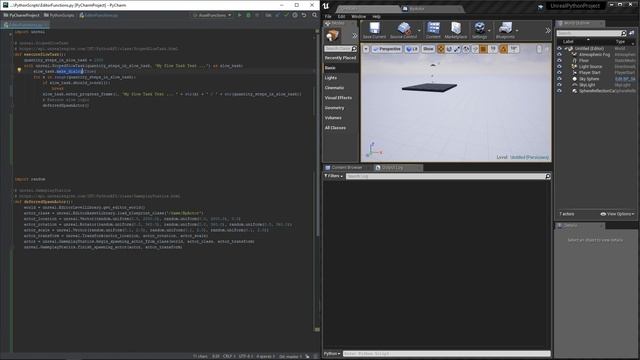This screenshot has height=360, width=640.
Task: Toggle visibility of Player Start actor
Action: coord(559,73)
